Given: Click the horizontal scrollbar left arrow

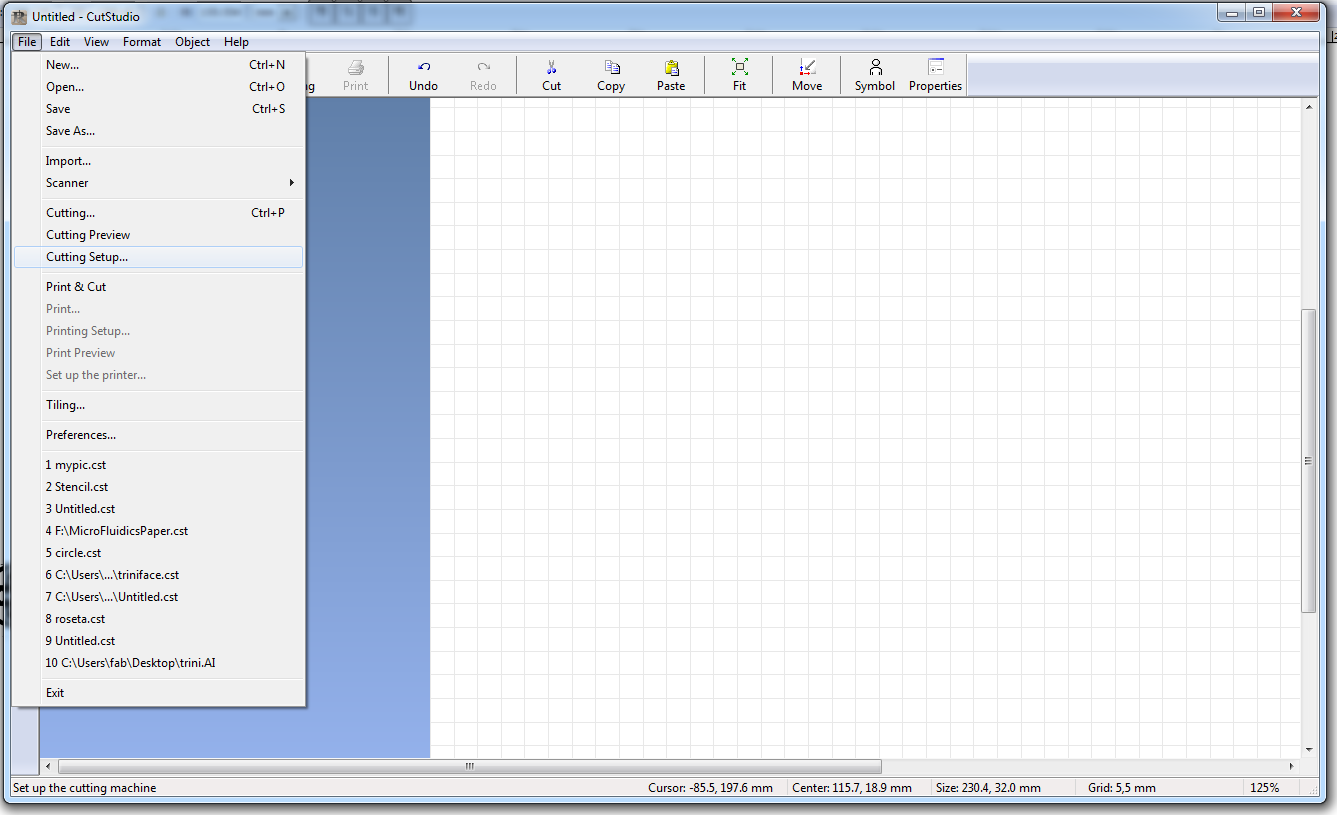Looking at the screenshot, I should (49, 766).
